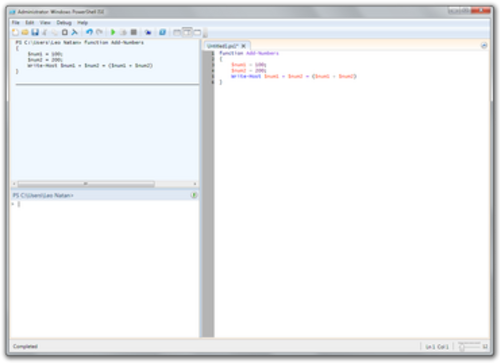500x363 pixels.
Task: Start a new remote PowerShell tab
Action: coord(148,32)
